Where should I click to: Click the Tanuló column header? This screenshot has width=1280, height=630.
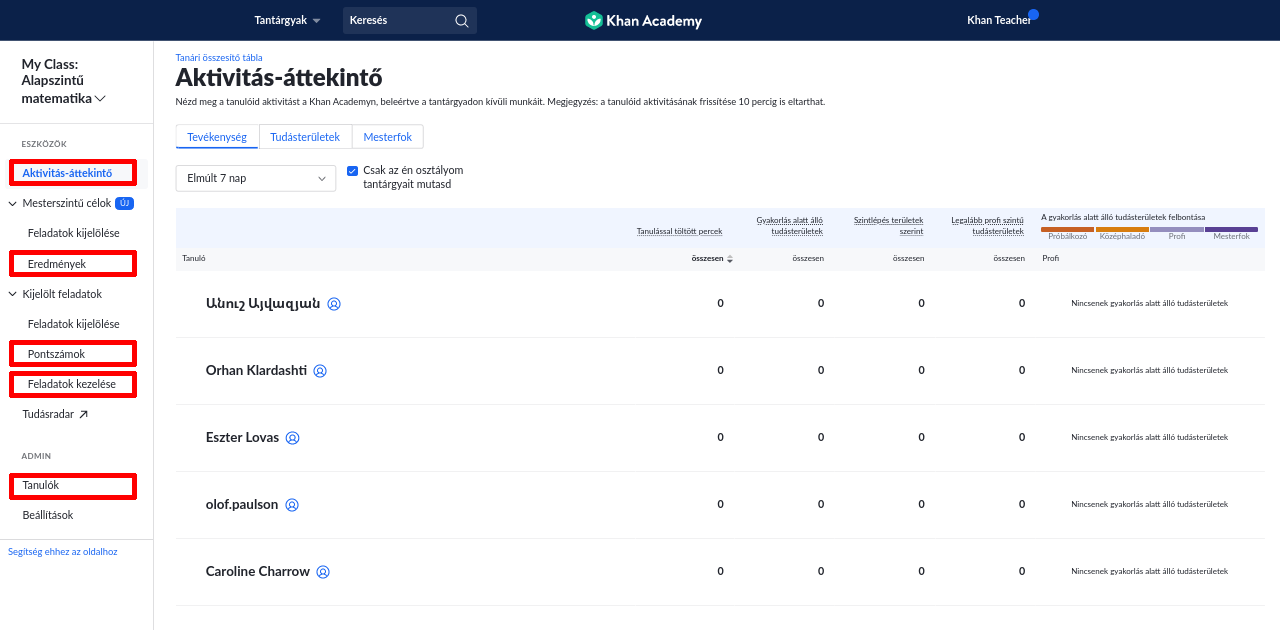[x=195, y=259]
